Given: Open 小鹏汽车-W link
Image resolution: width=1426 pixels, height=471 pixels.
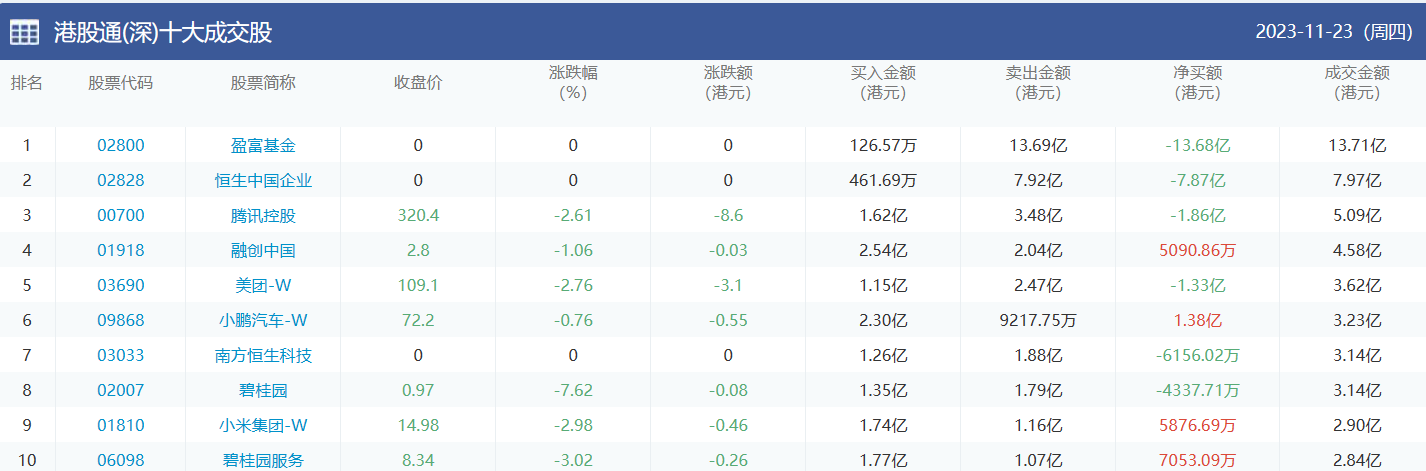Looking at the screenshot, I should 263,320.
